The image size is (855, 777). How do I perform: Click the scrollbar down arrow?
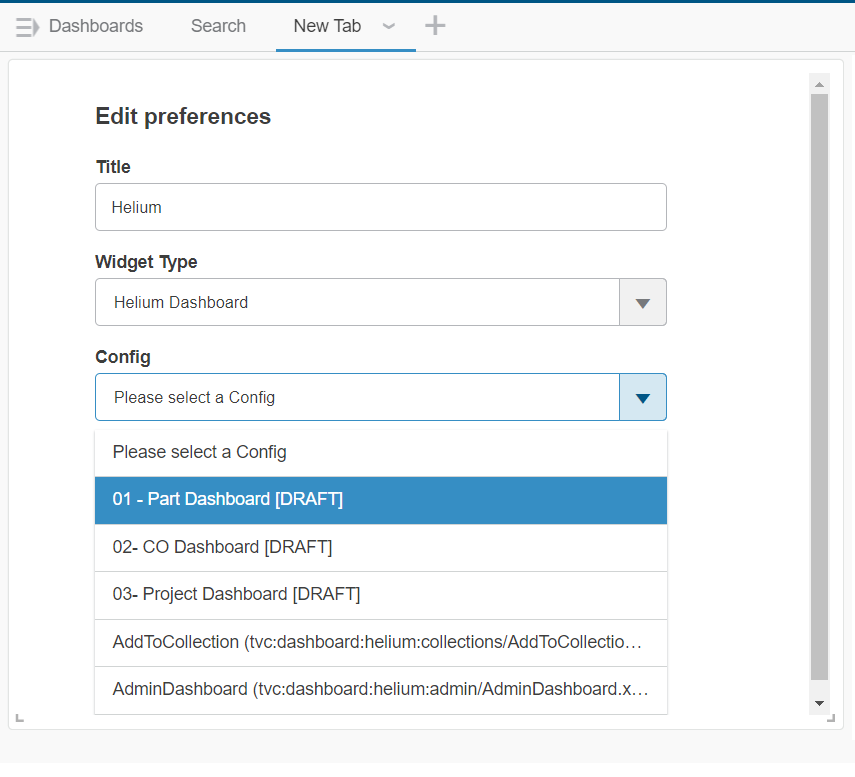pos(819,704)
